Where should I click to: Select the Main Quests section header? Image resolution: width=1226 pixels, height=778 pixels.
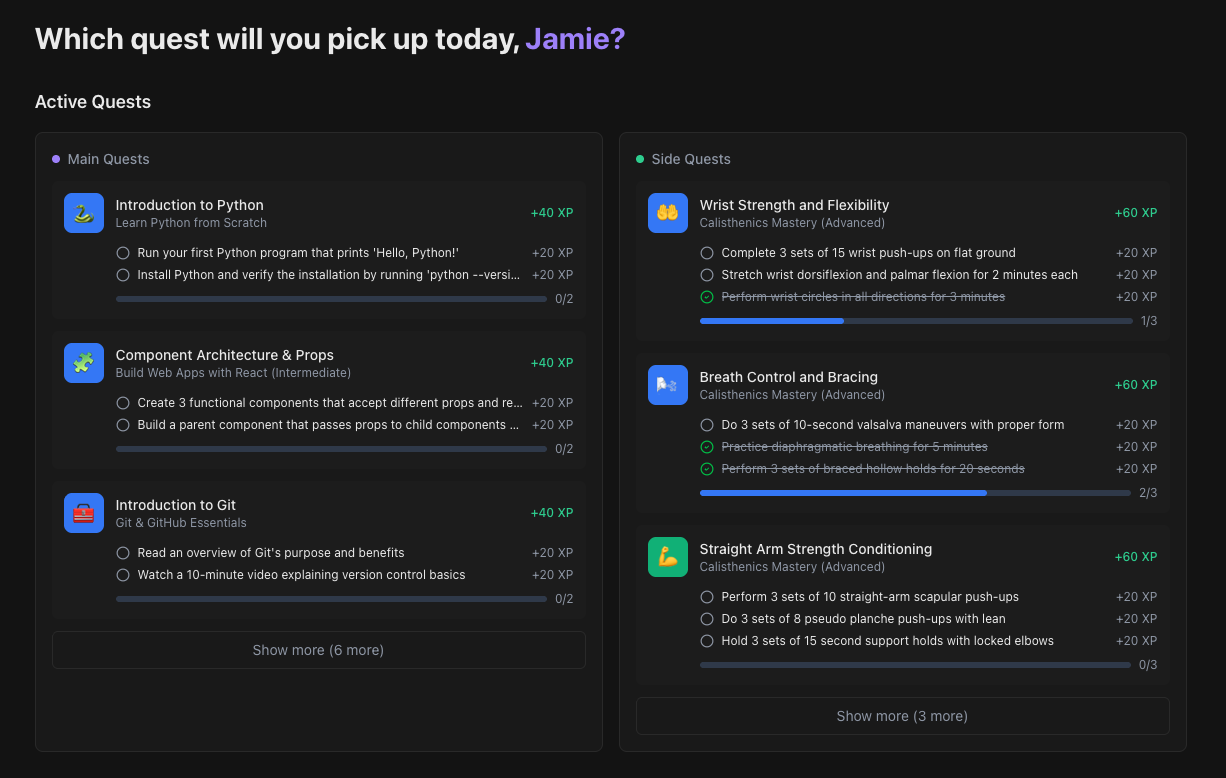click(108, 159)
